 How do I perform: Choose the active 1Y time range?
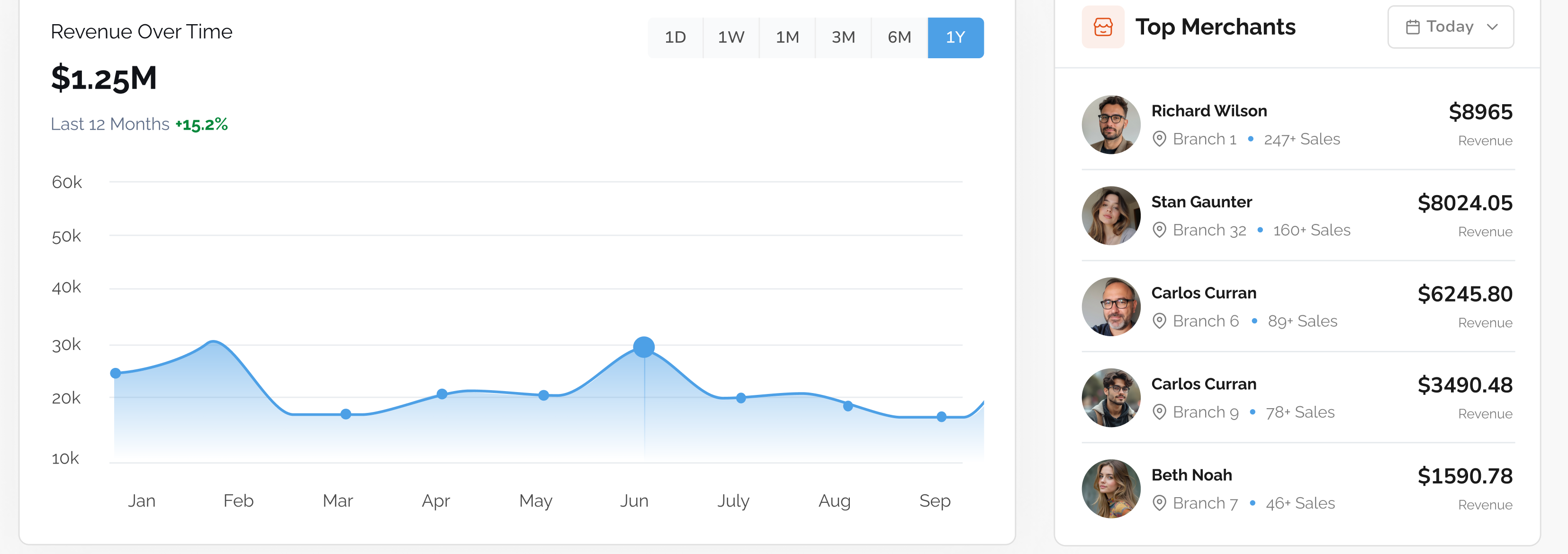tap(955, 38)
